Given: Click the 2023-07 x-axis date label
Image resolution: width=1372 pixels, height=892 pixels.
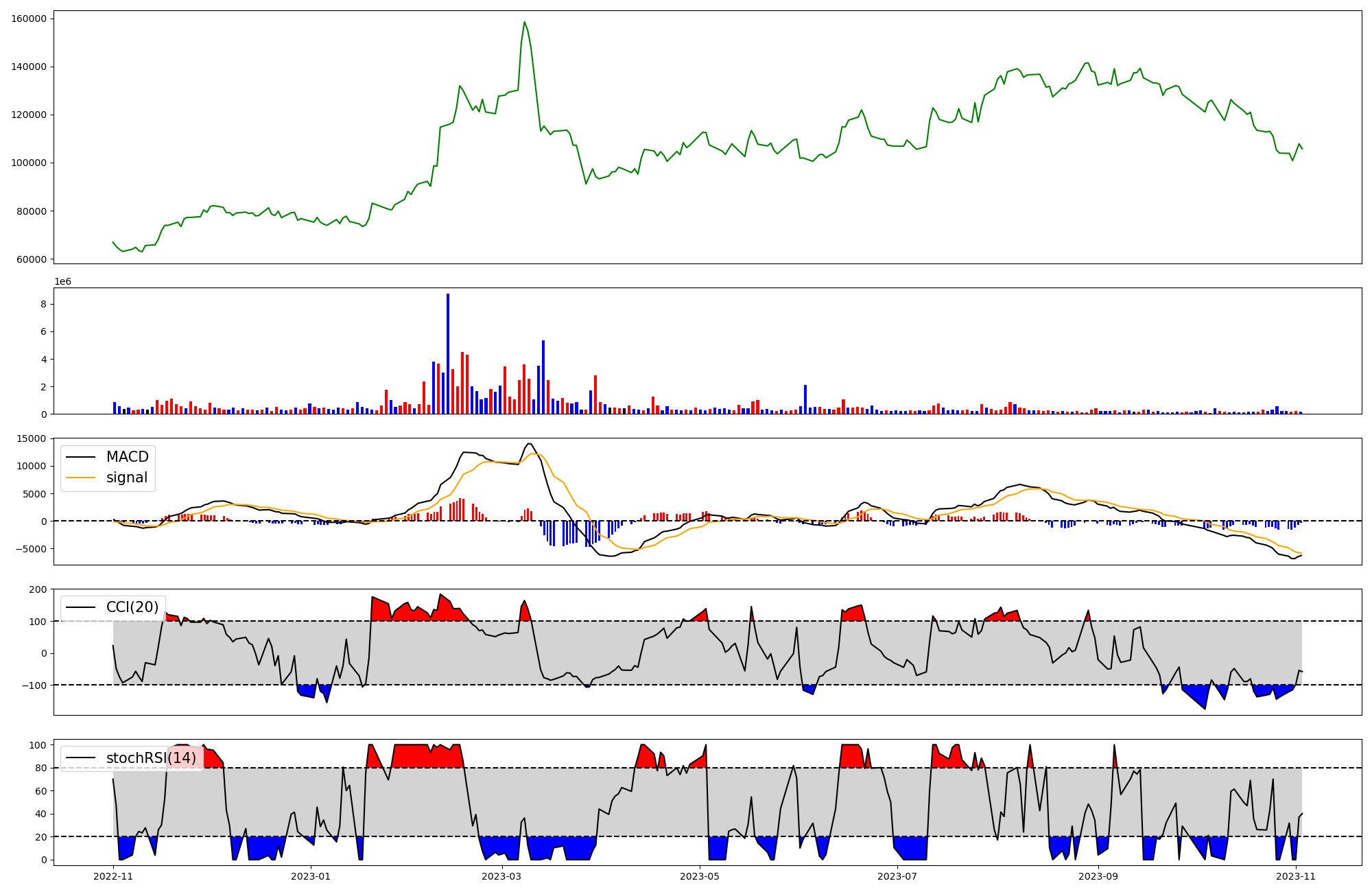Looking at the screenshot, I should tap(897, 876).
